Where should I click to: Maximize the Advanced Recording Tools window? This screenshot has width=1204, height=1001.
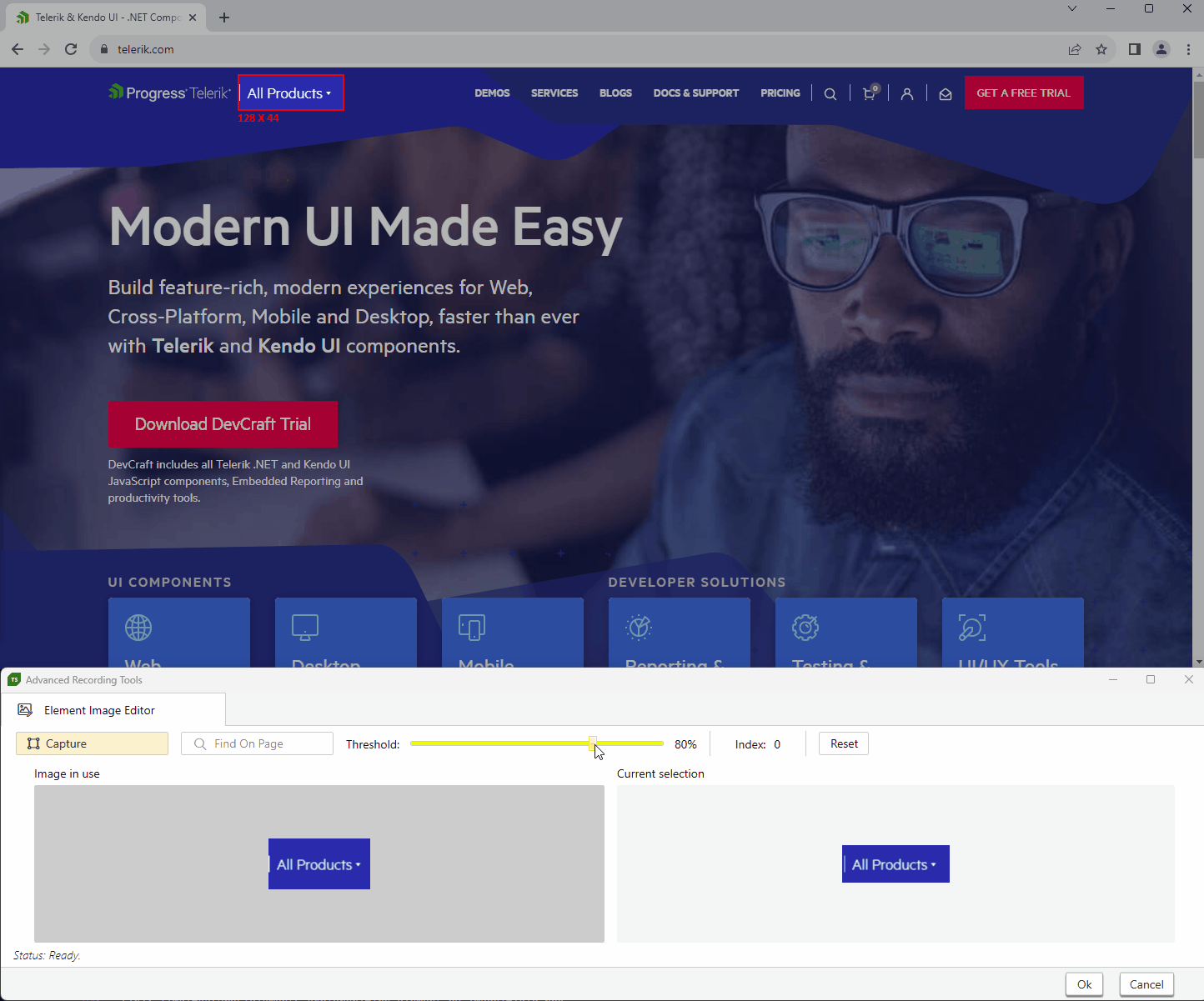[x=1151, y=679]
